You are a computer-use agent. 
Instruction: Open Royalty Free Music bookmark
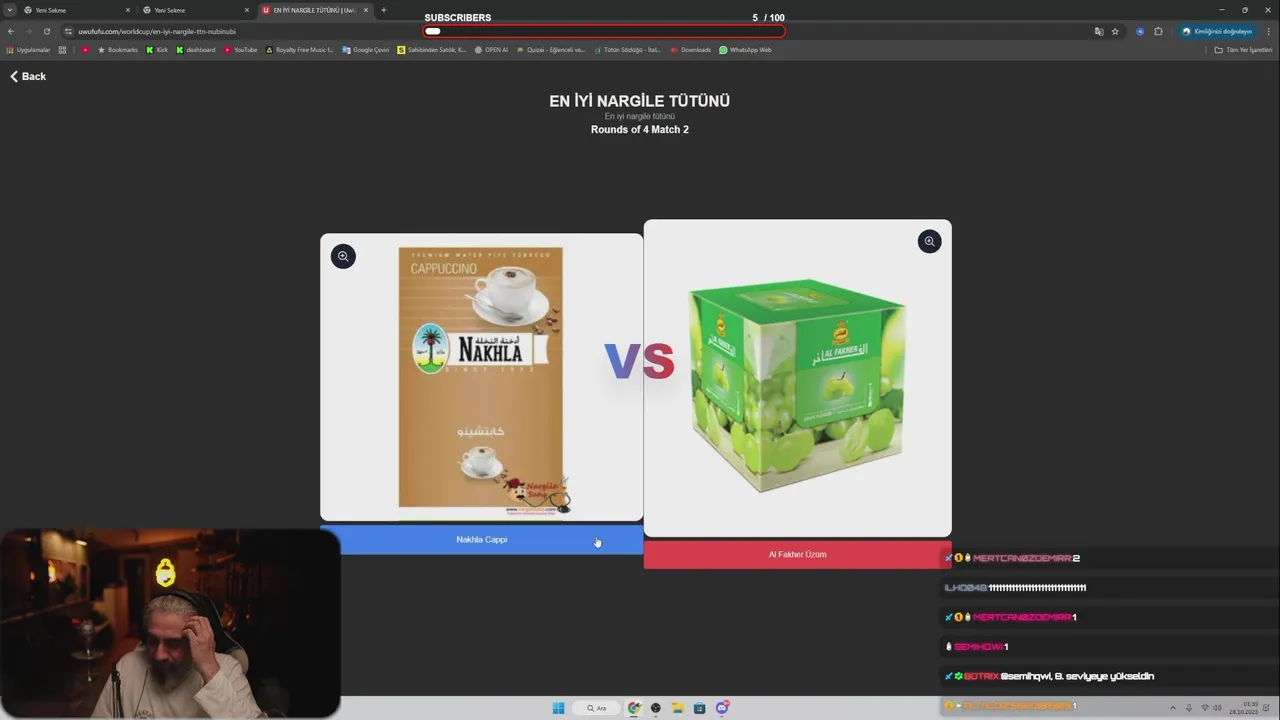pos(299,50)
